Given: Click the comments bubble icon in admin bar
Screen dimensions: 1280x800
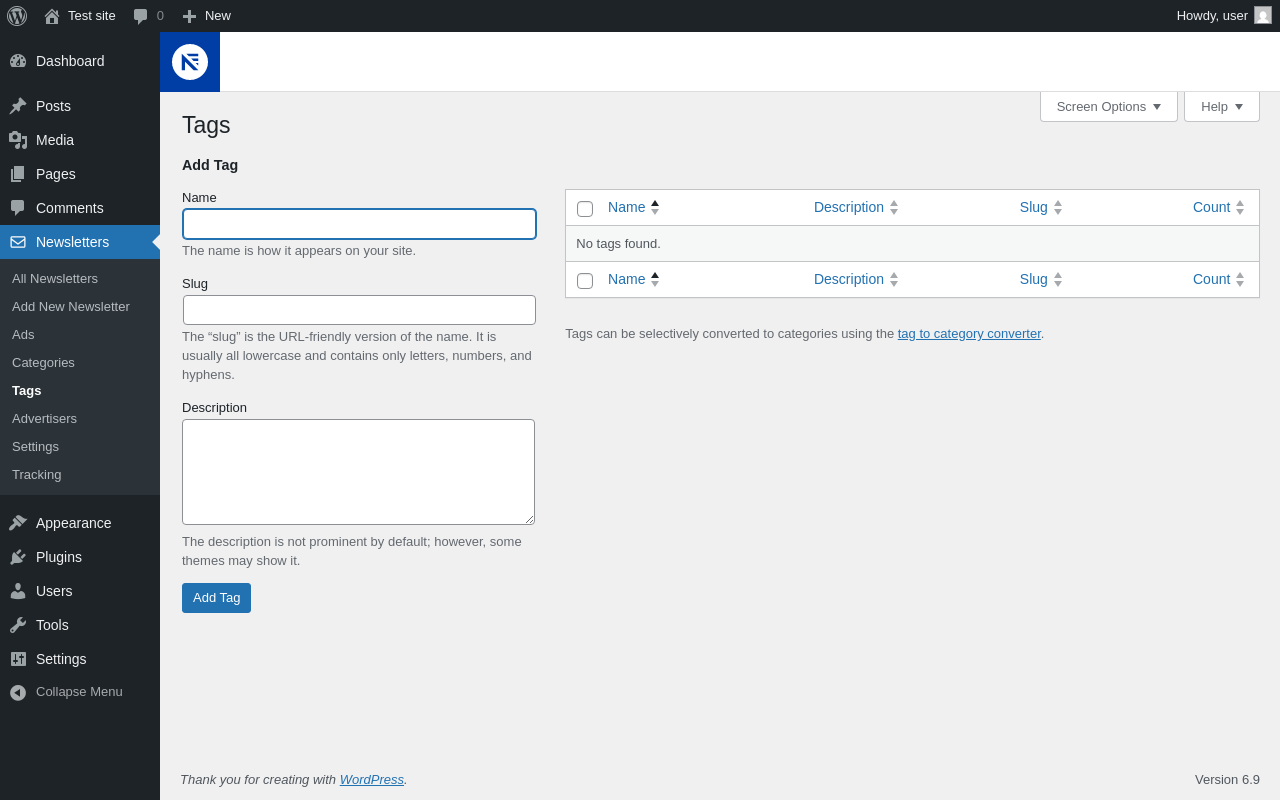Looking at the screenshot, I should click(141, 16).
